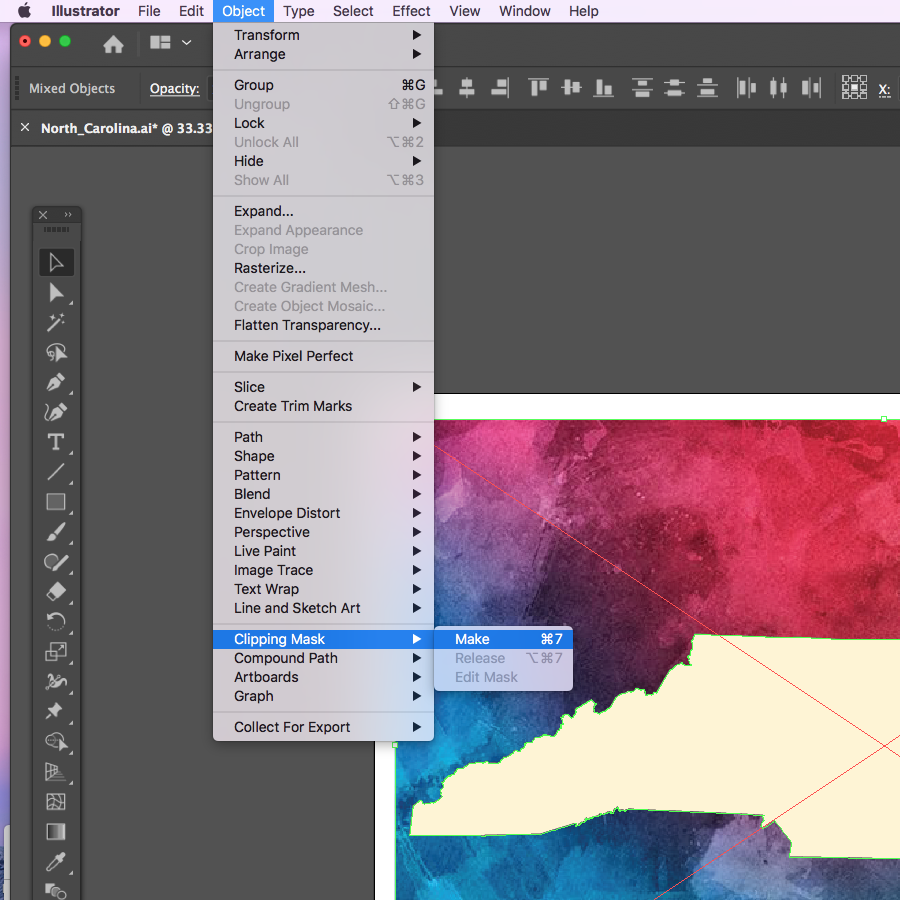Image resolution: width=900 pixels, height=900 pixels.
Task: Expand the Collect For Export submenu
Action: [323, 727]
